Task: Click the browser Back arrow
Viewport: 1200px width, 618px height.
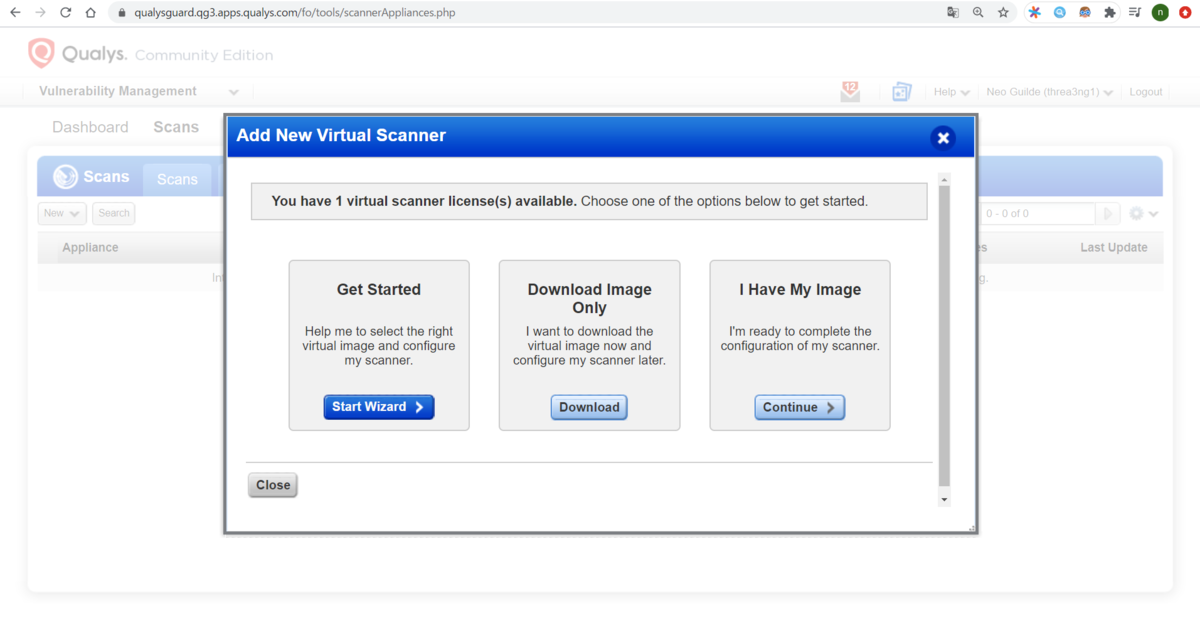Action: pos(15,13)
